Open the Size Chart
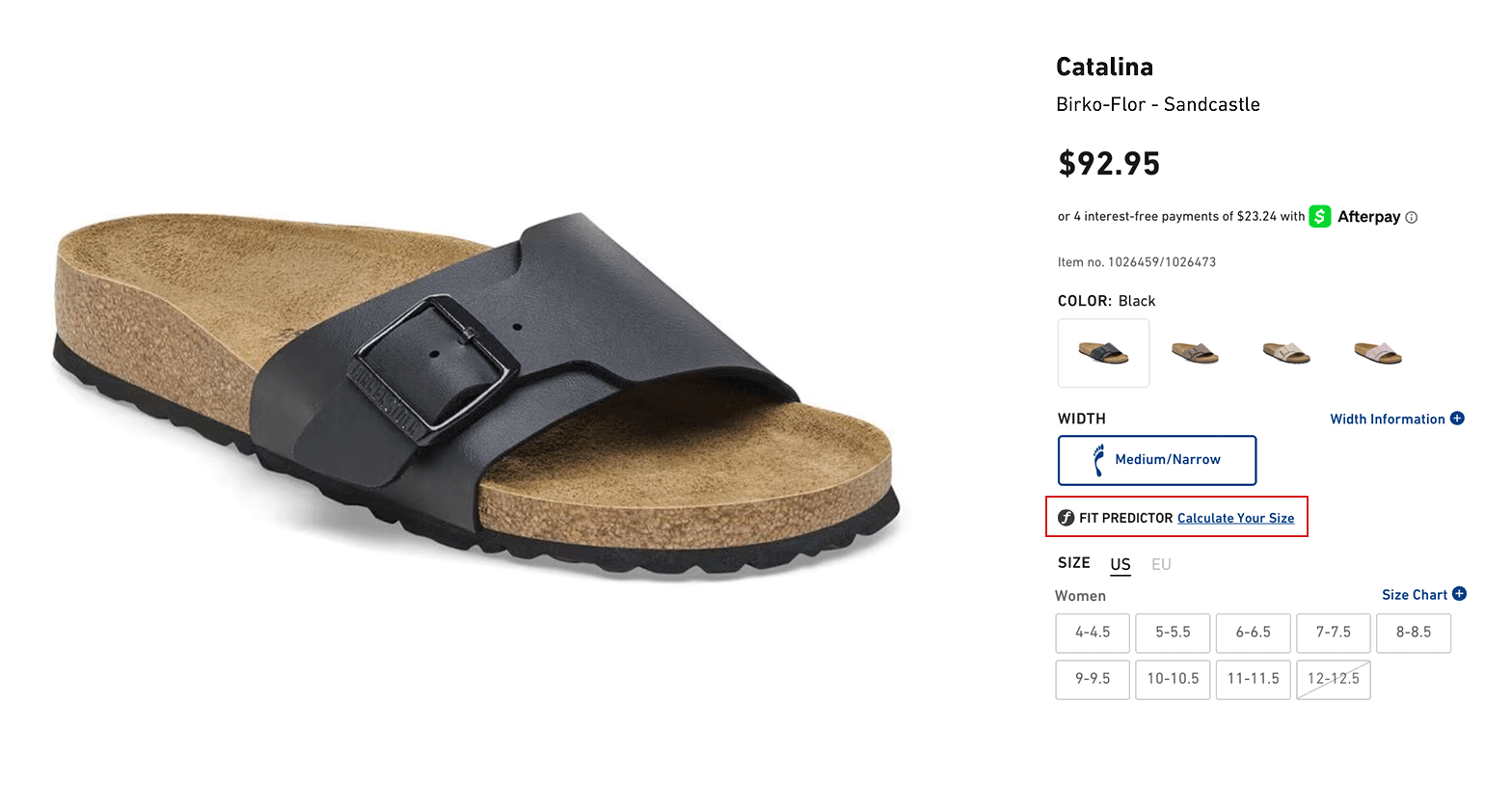Image resolution: width=1512 pixels, height=812 pixels. [1415, 595]
